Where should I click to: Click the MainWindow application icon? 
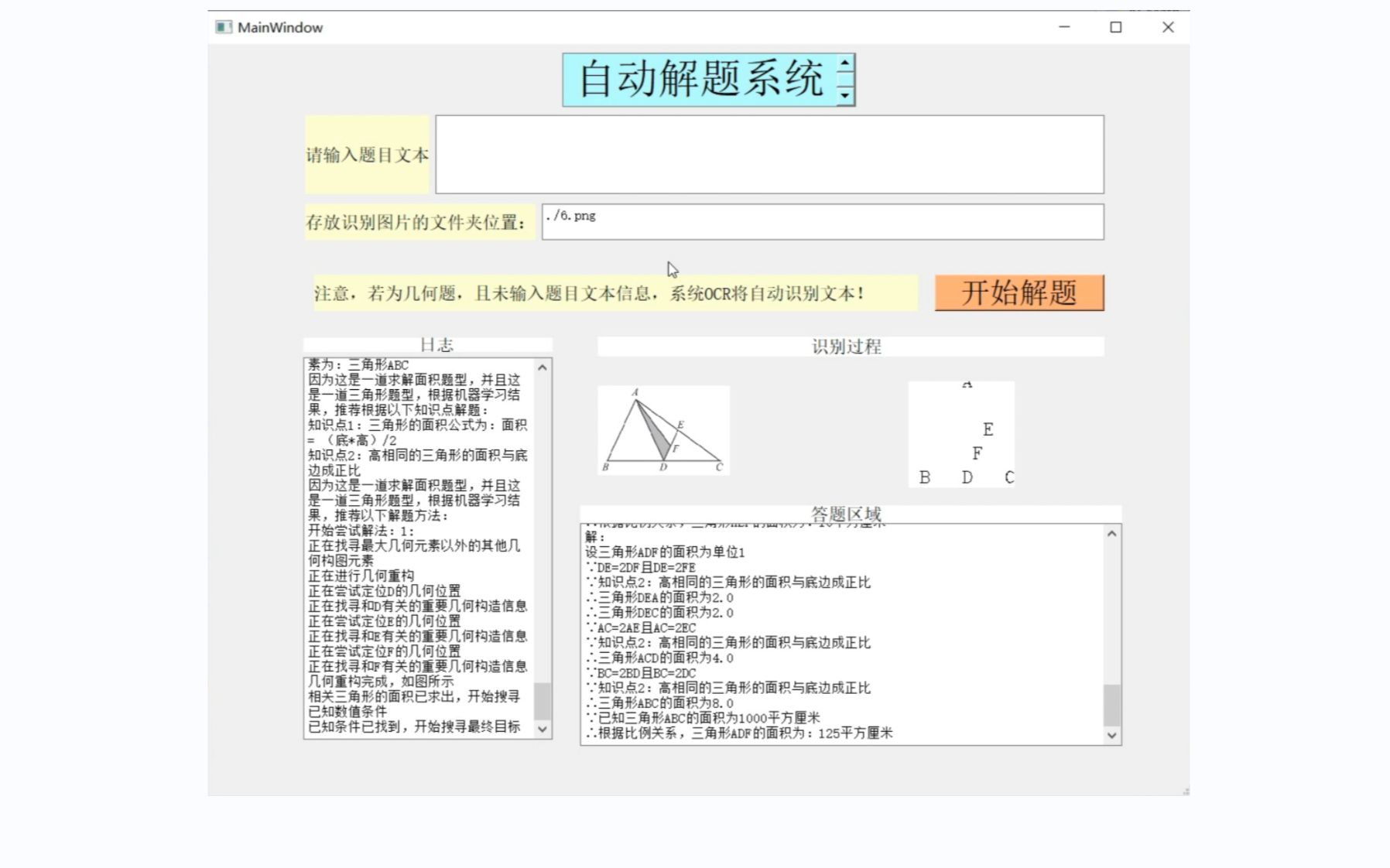[x=224, y=27]
